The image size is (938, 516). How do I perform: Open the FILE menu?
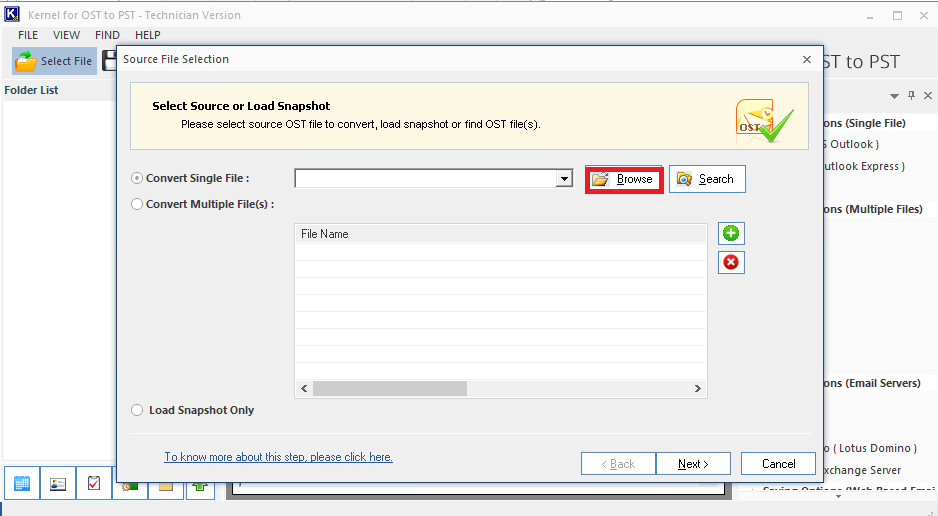[x=28, y=35]
